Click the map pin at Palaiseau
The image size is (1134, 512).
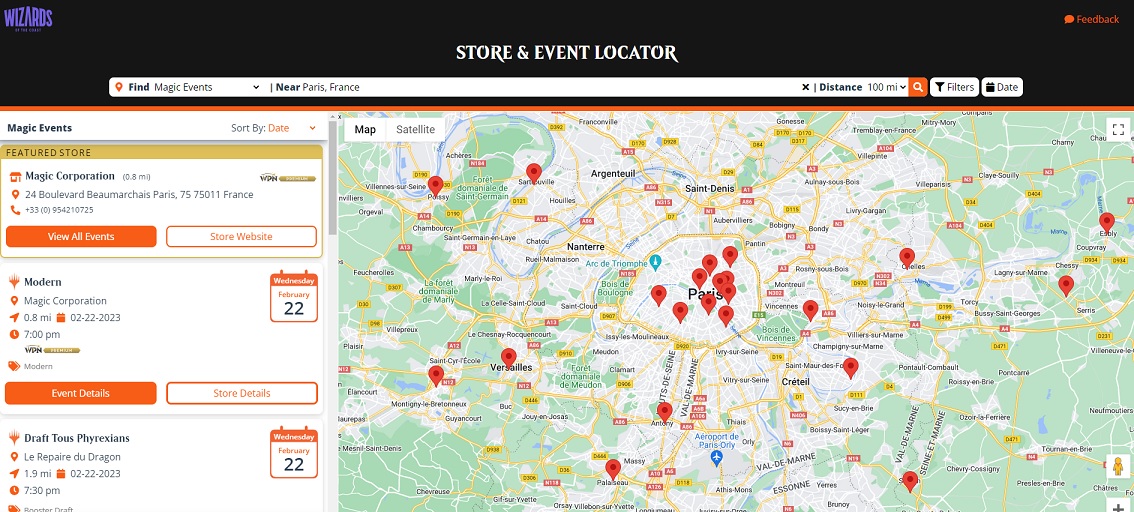[x=613, y=469]
